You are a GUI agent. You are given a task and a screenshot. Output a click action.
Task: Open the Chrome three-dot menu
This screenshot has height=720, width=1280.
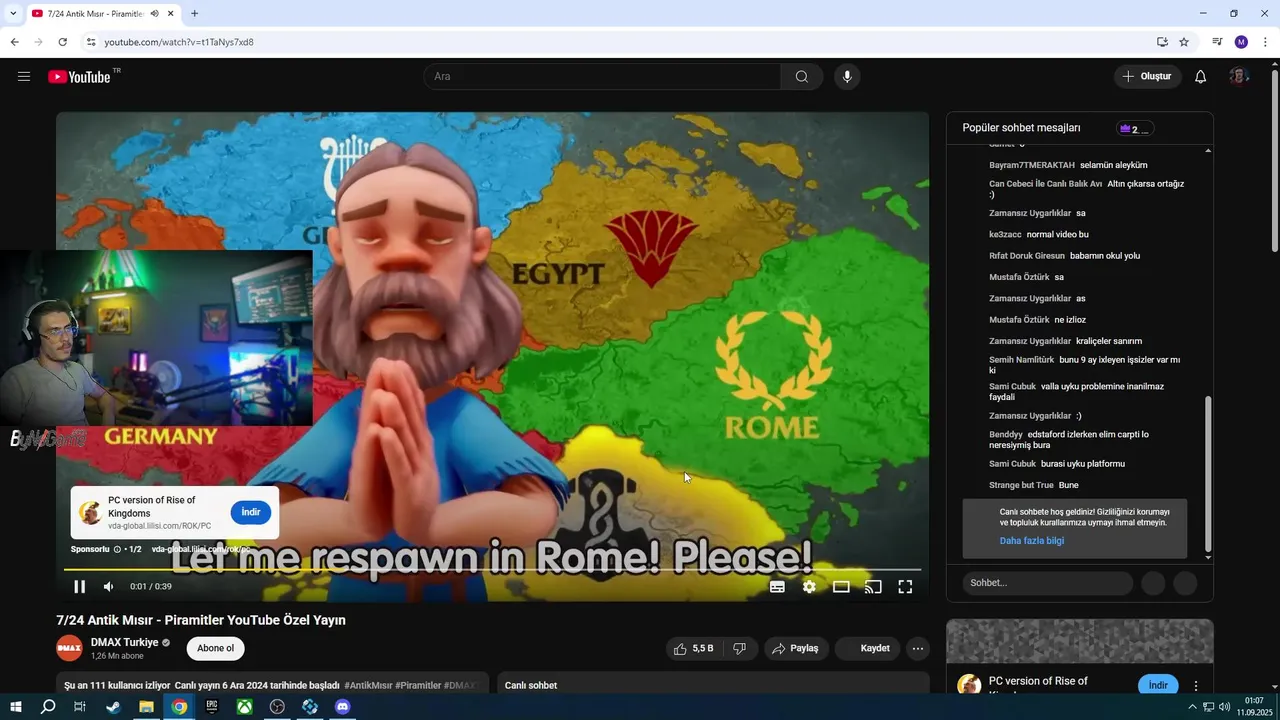(x=1265, y=42)
